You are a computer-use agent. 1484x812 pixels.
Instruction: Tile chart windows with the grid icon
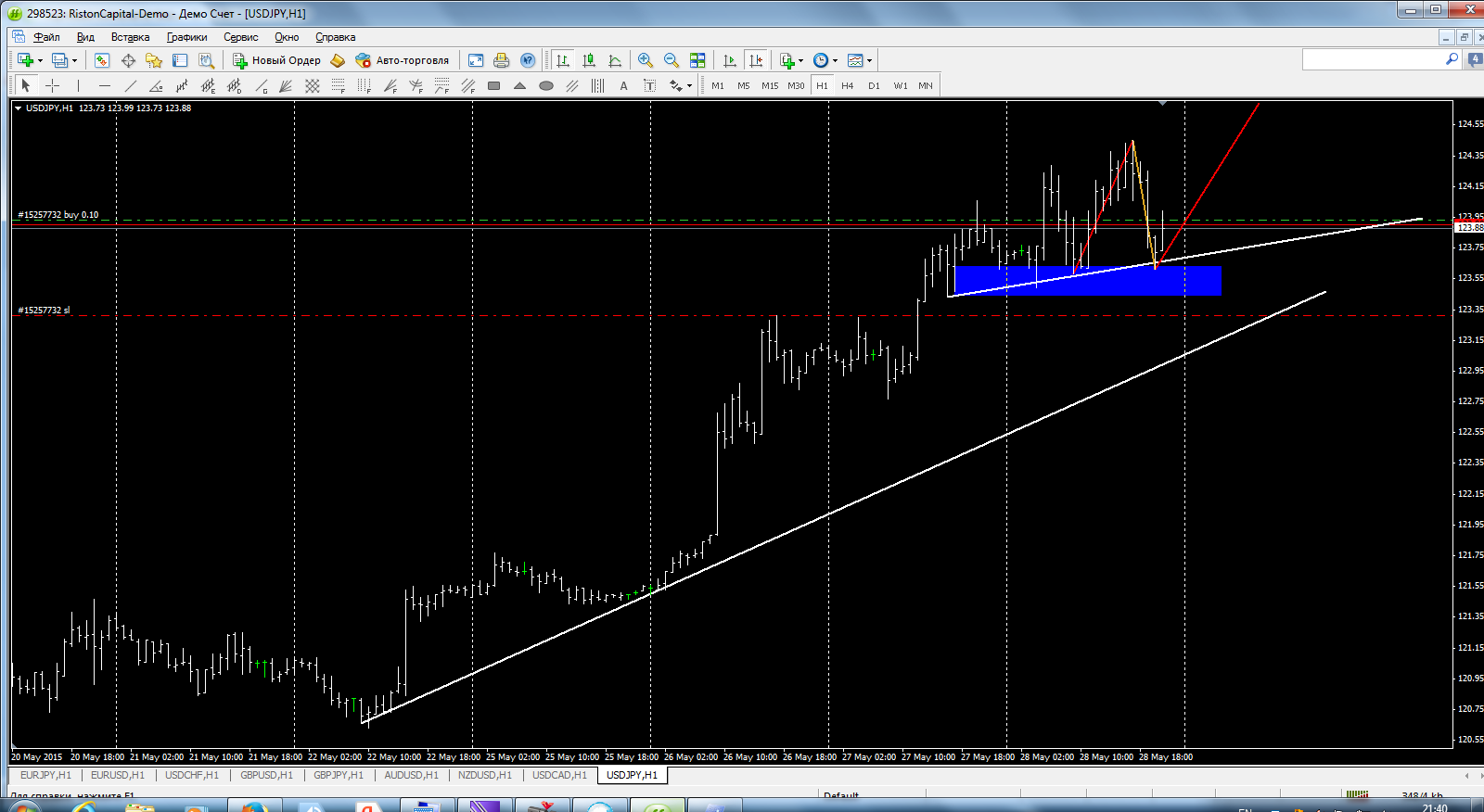click(697, 60)
